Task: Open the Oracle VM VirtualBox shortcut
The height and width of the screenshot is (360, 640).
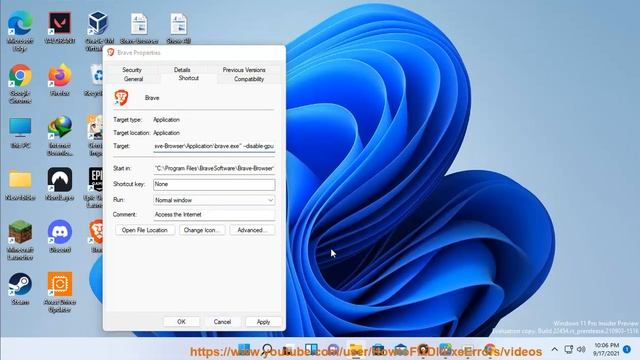Action: click(98, 24)
